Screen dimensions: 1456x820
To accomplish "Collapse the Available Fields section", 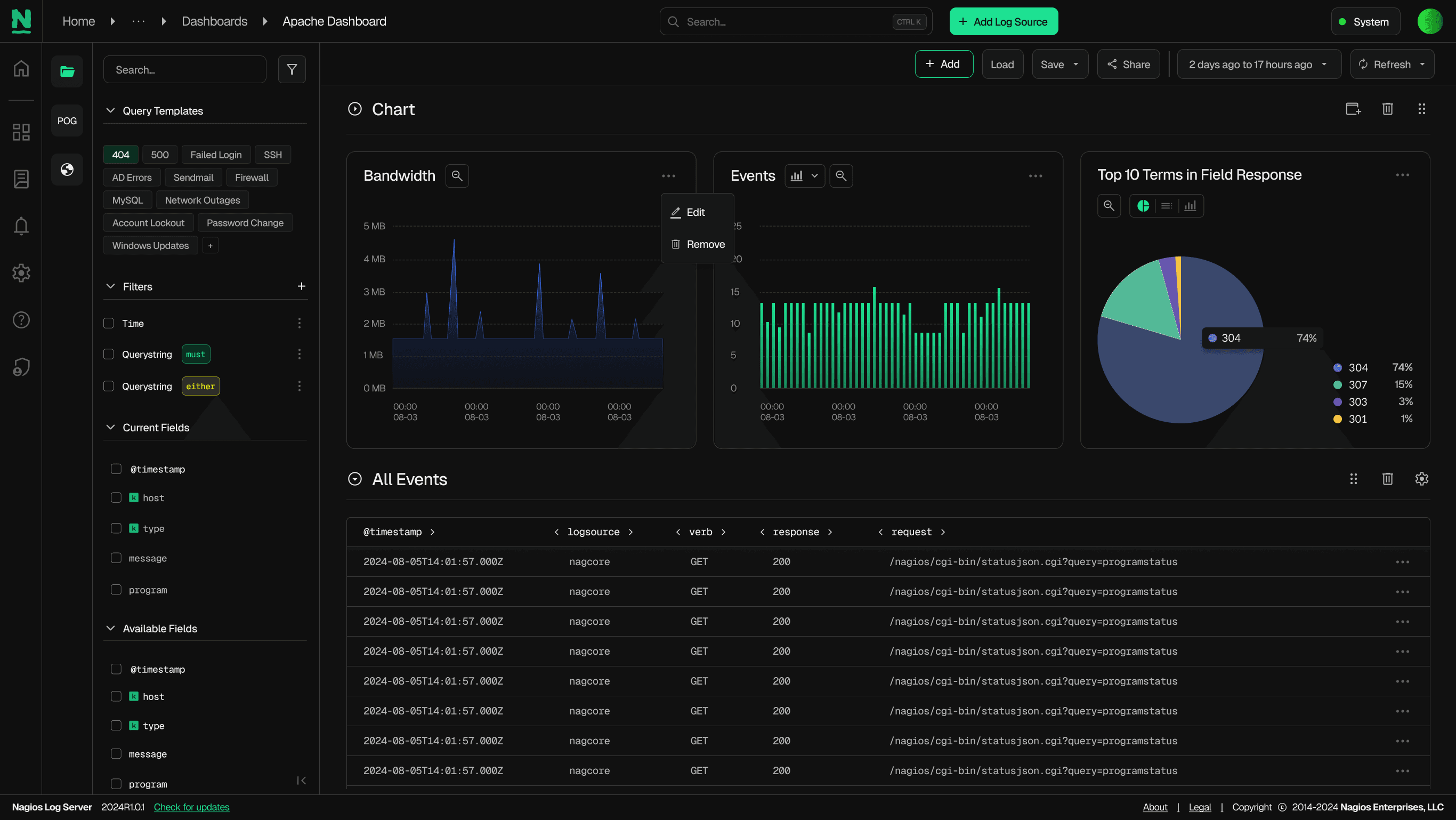I will (110, 628).
